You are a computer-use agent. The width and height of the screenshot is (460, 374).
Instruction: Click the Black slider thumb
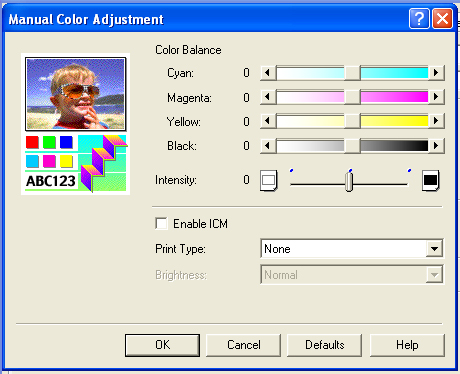coord(352,146)
